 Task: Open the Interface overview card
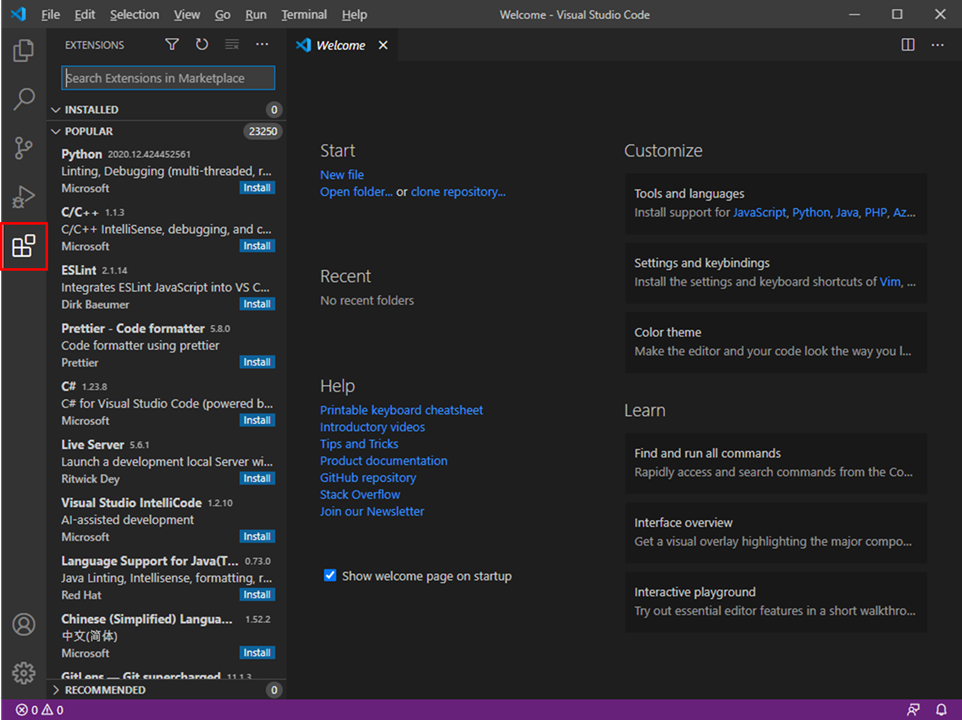[775, 532]
